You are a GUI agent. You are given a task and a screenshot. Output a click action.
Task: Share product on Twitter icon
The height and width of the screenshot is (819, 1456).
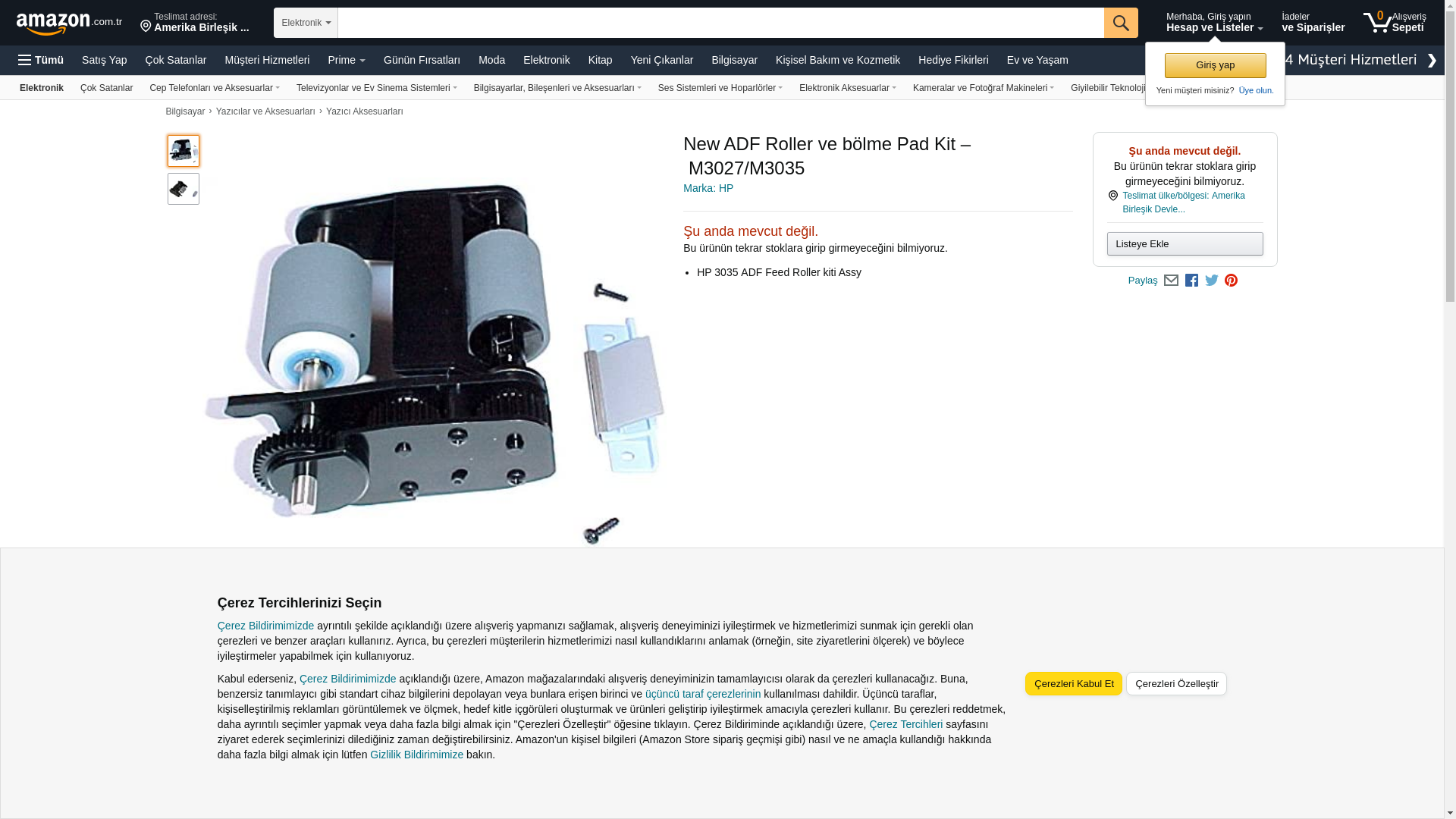(1212, 281)
